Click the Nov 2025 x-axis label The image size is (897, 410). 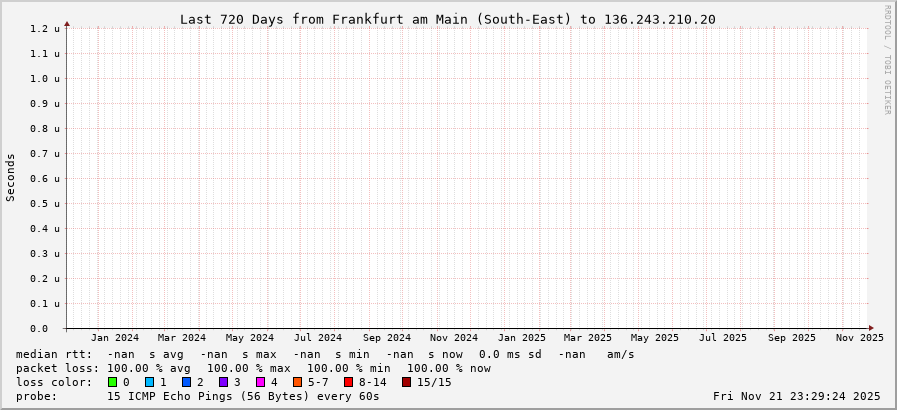[x=859, y=338]
